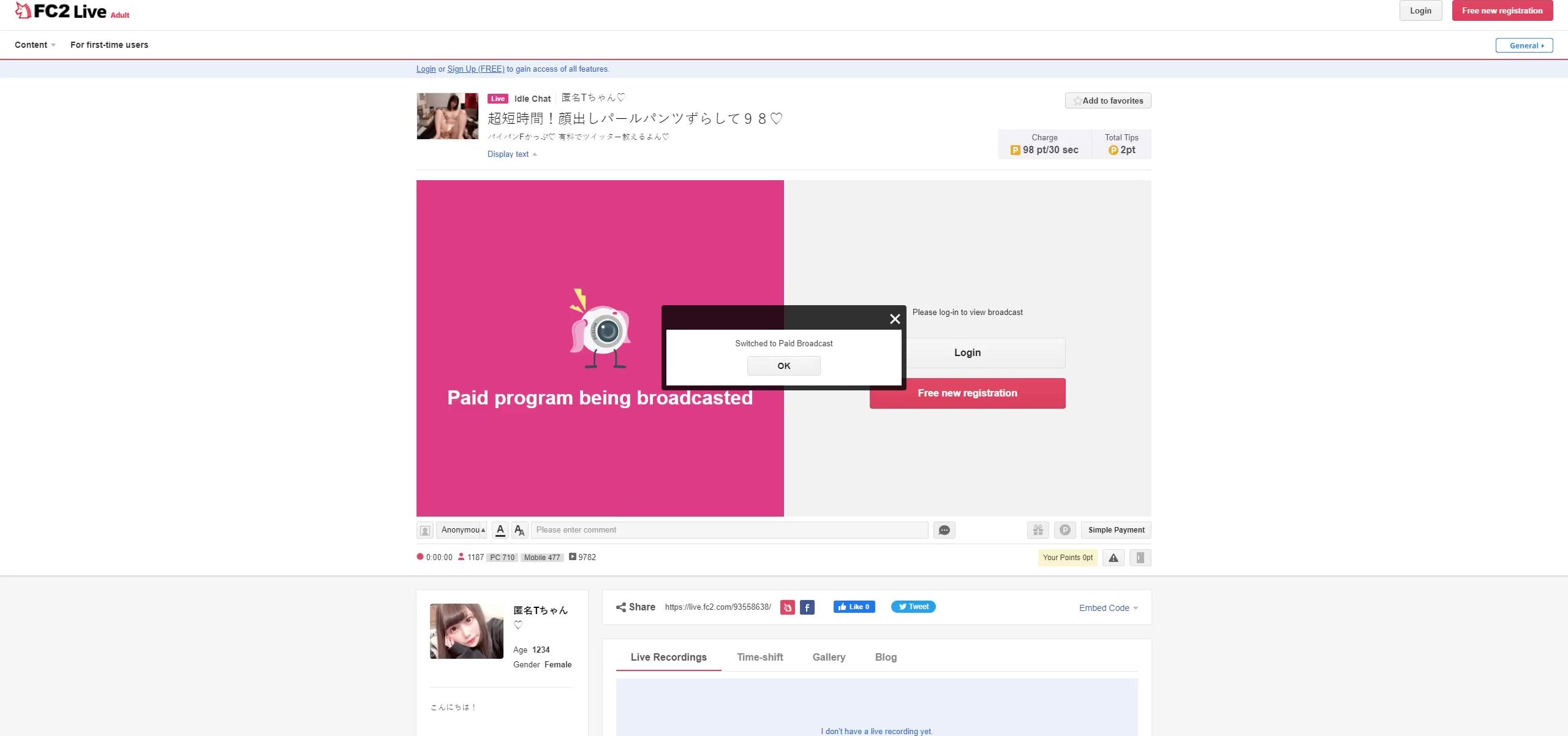The height and width of the screenshot is (736, 1568).
Task: Open the gift icon next to Simple Payment
Action: pos(1038,530)
